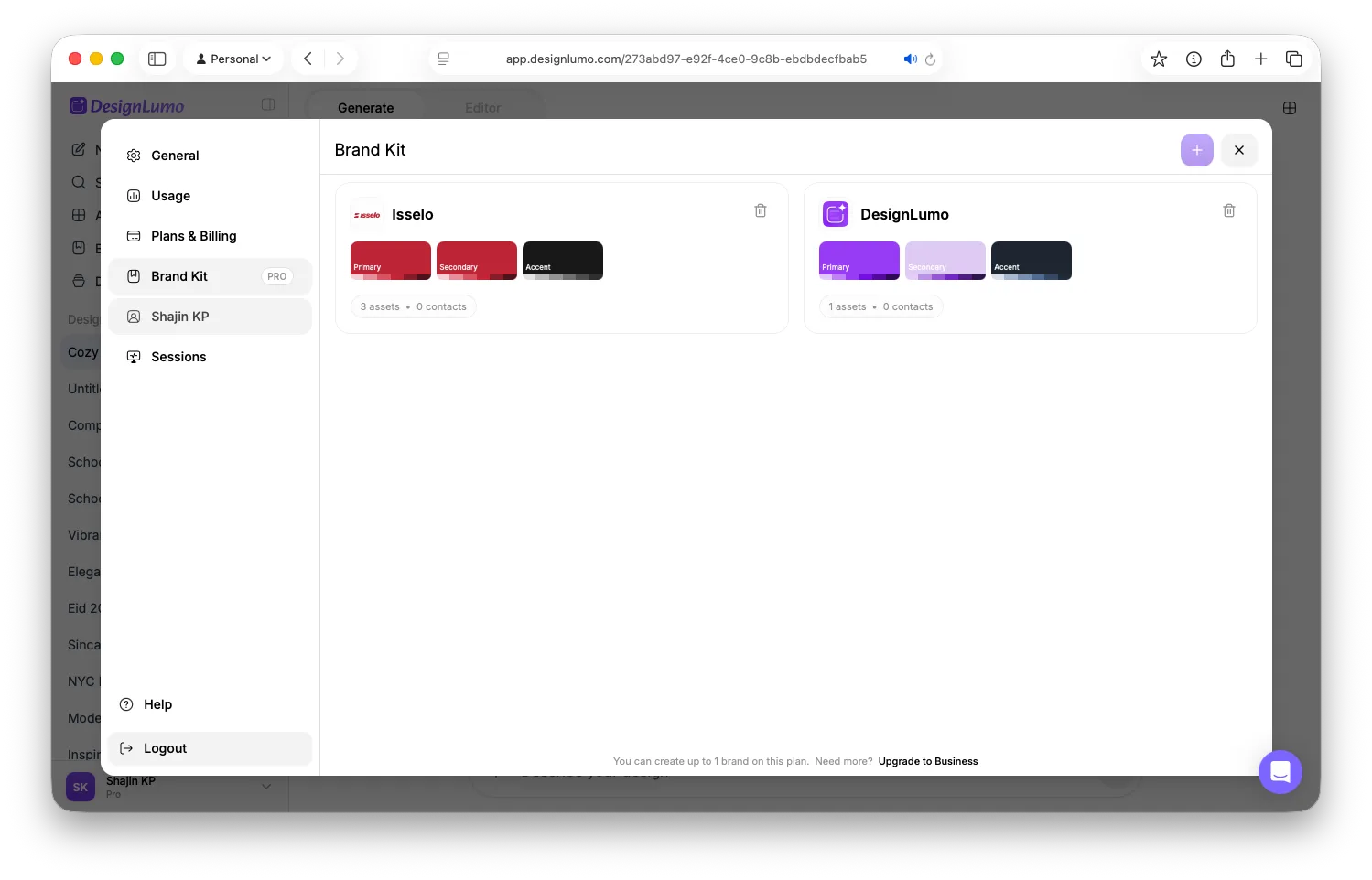Go forward in Safari history

tap(340, 59)
